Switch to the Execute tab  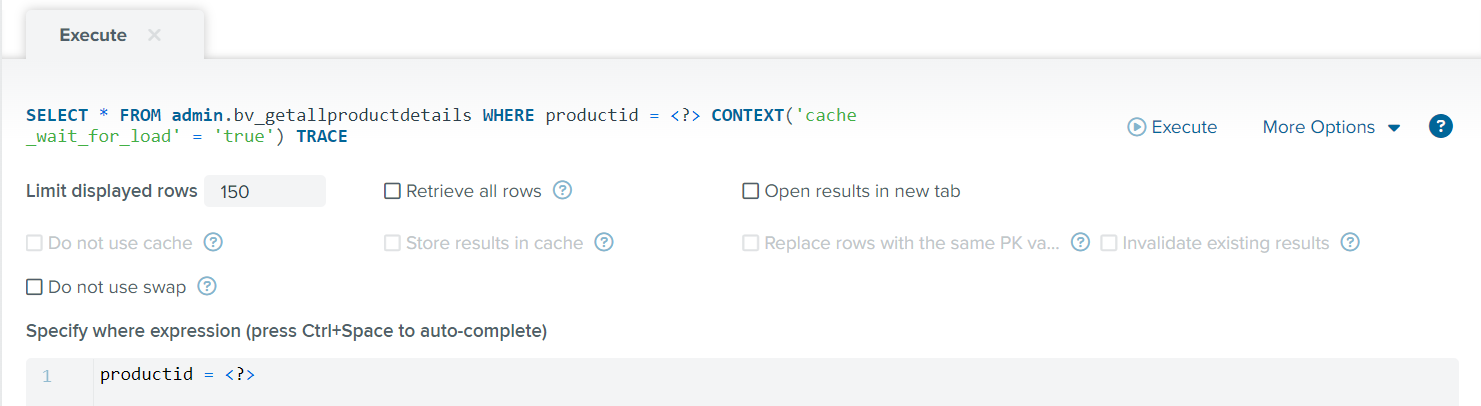pyautogui.click(x=93, y=35)
